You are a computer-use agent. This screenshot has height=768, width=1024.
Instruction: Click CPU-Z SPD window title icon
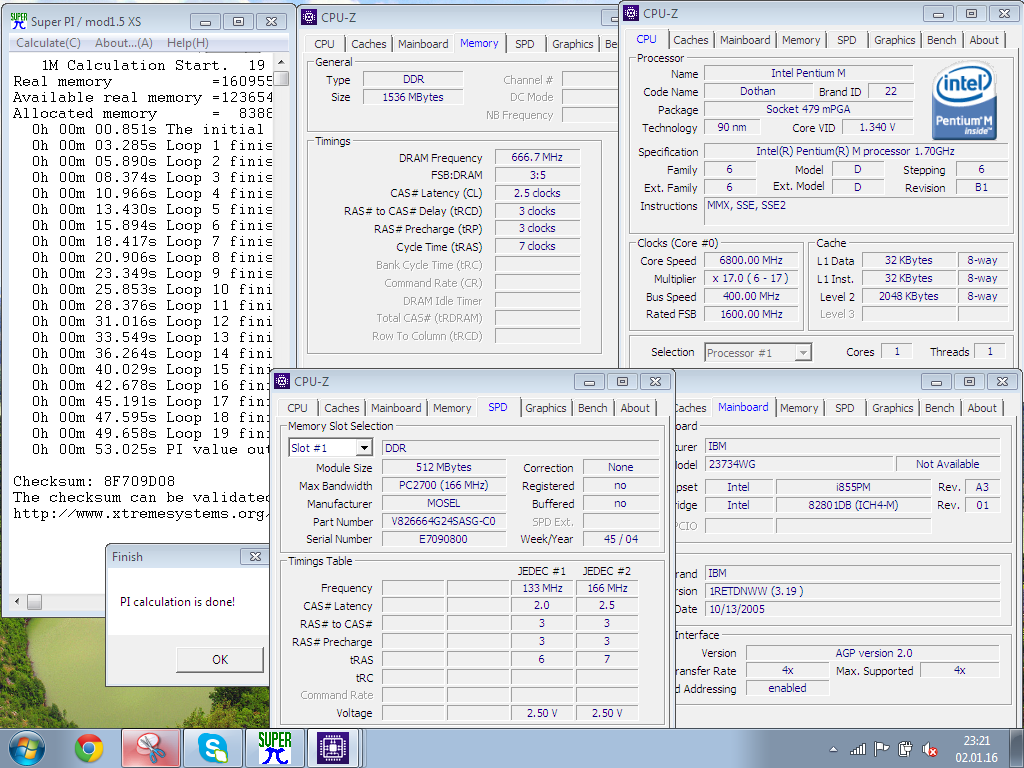[x=282, y=381]
